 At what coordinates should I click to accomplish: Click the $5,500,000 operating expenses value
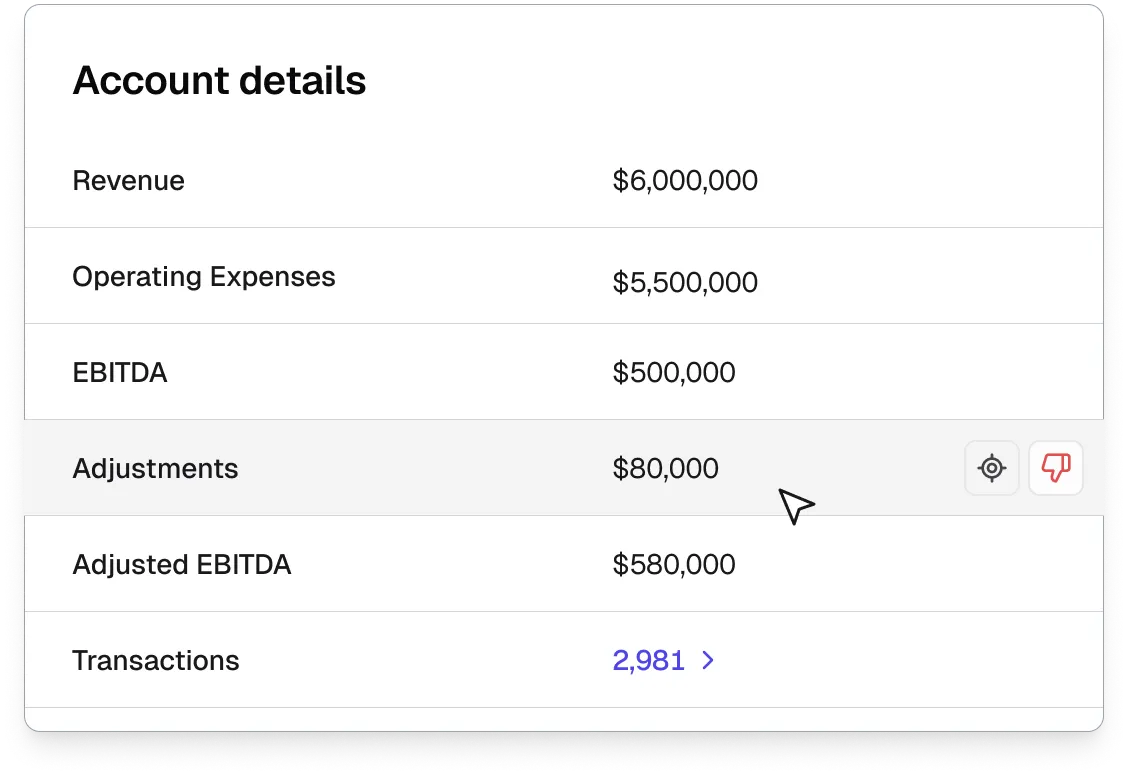(x=685, y=283)
